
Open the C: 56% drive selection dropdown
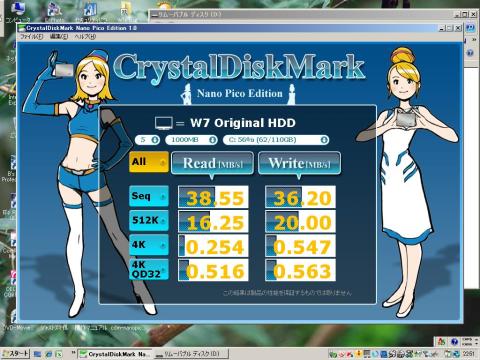pyautogui.click(x=276, y=140)
